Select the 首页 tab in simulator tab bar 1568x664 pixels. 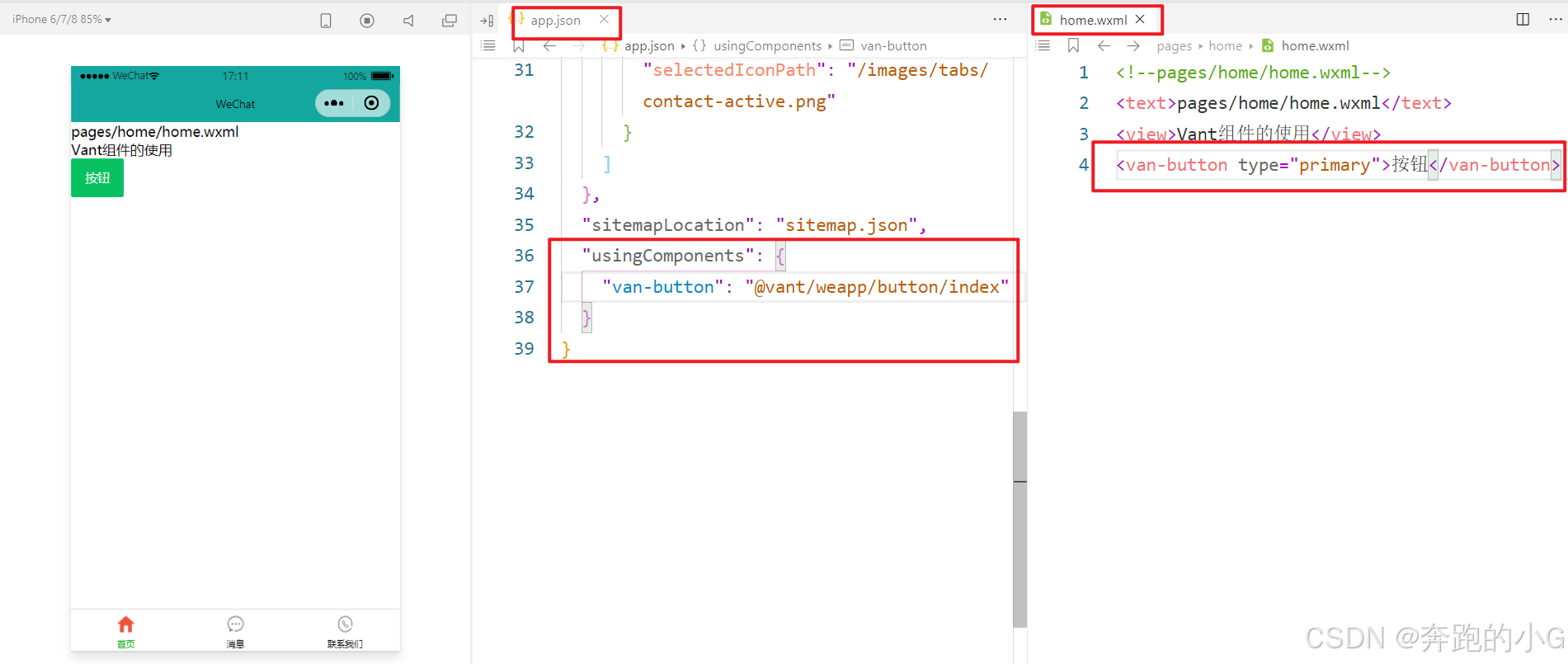coord(125,632)
